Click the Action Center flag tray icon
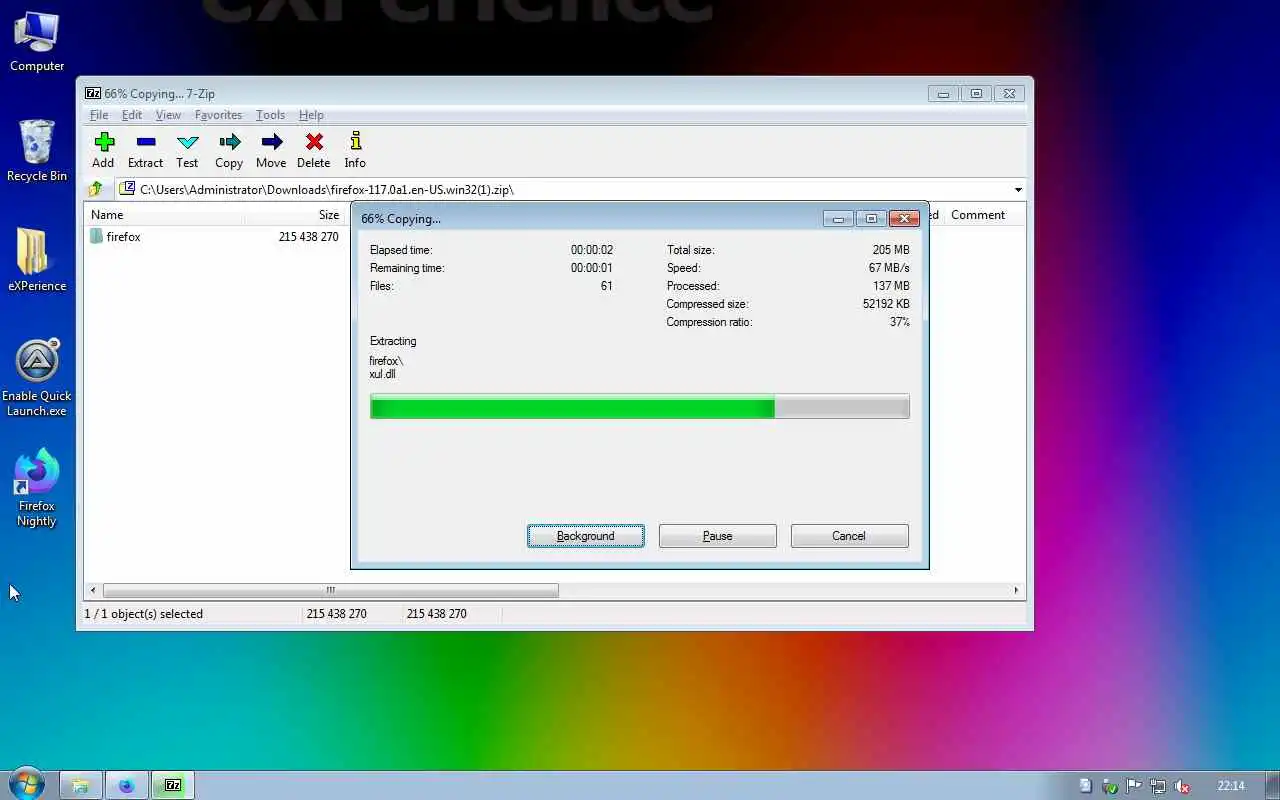Image resolution: width=1280 pixels, height=800 pixels. [1134, 786]
